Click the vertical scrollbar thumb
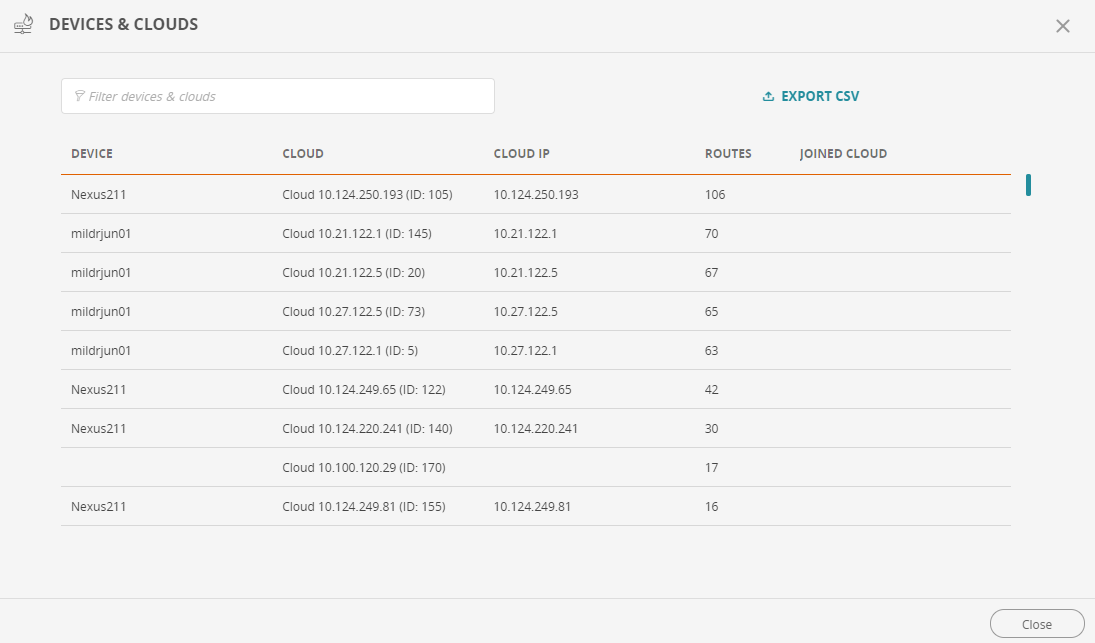Screen dimensions: 1095x643 pos(1028,185)
